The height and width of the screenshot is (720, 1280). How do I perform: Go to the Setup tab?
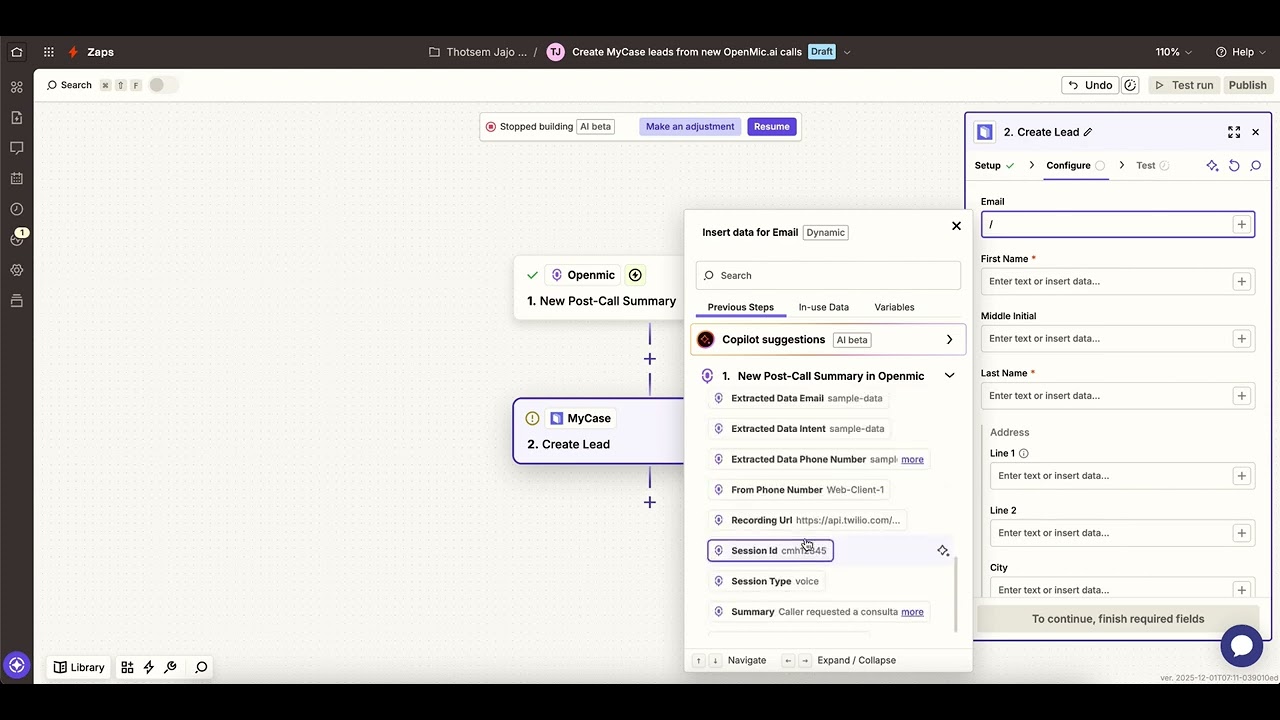tap(994, 166)
